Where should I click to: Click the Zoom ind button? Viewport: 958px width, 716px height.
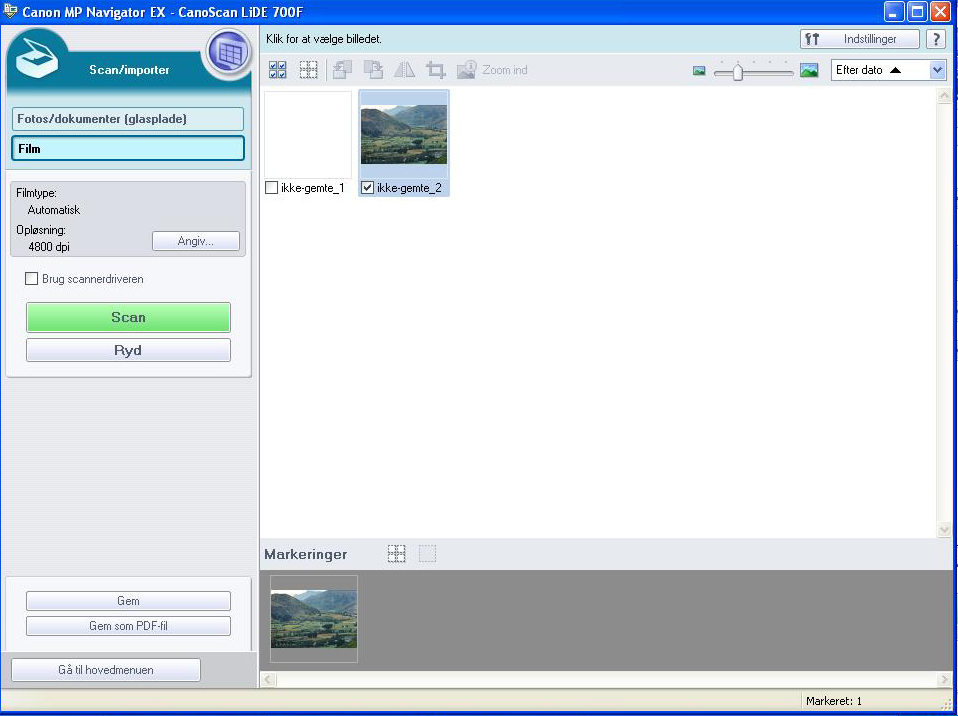[492, 70]
